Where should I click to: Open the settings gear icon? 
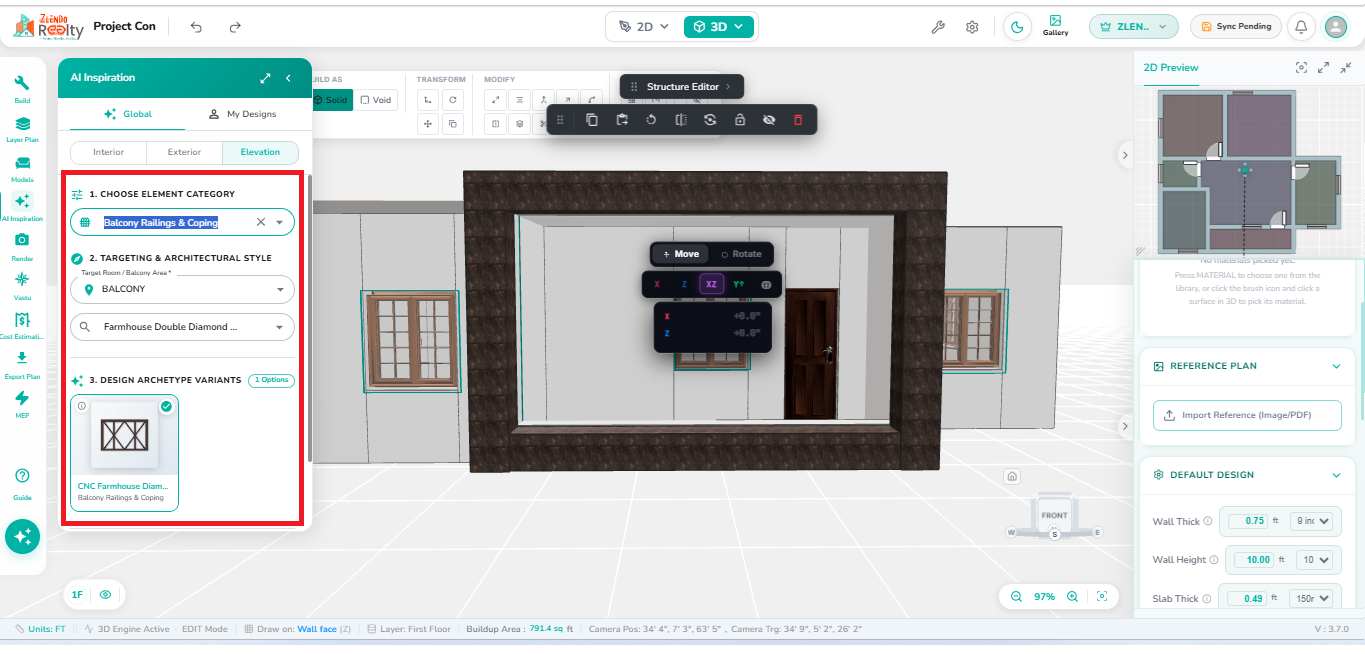click(972, 27)
